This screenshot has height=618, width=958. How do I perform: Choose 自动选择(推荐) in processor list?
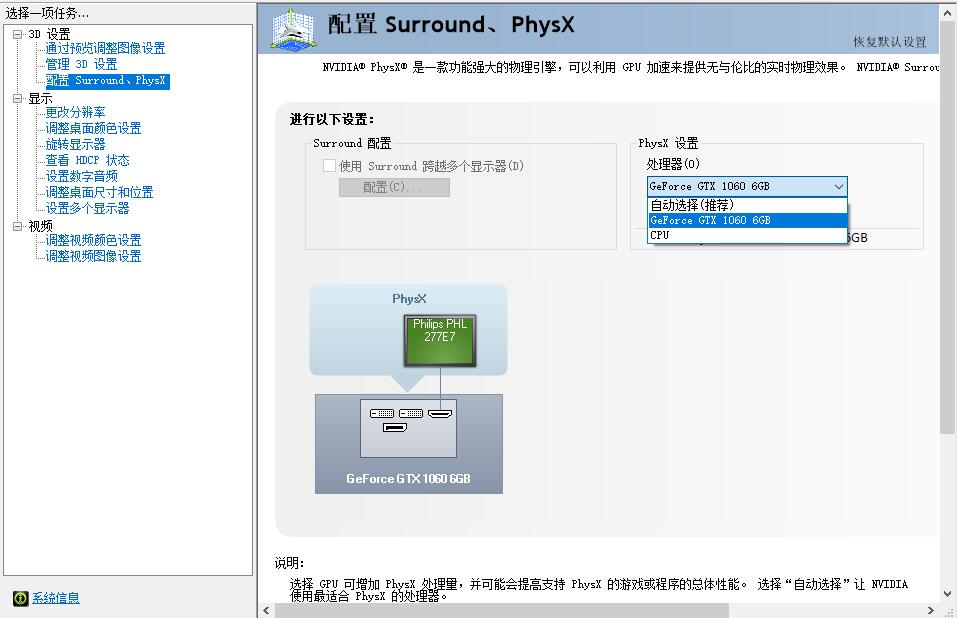coord(747,205)
